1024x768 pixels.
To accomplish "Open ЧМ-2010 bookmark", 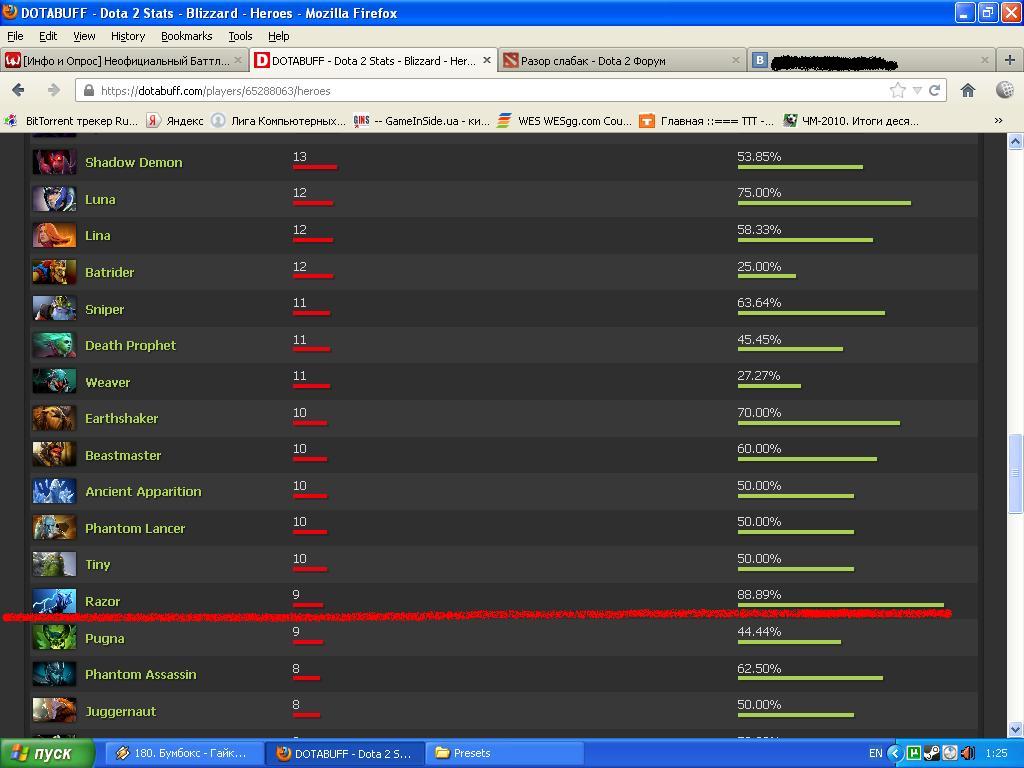I will (x=852, y=121).
